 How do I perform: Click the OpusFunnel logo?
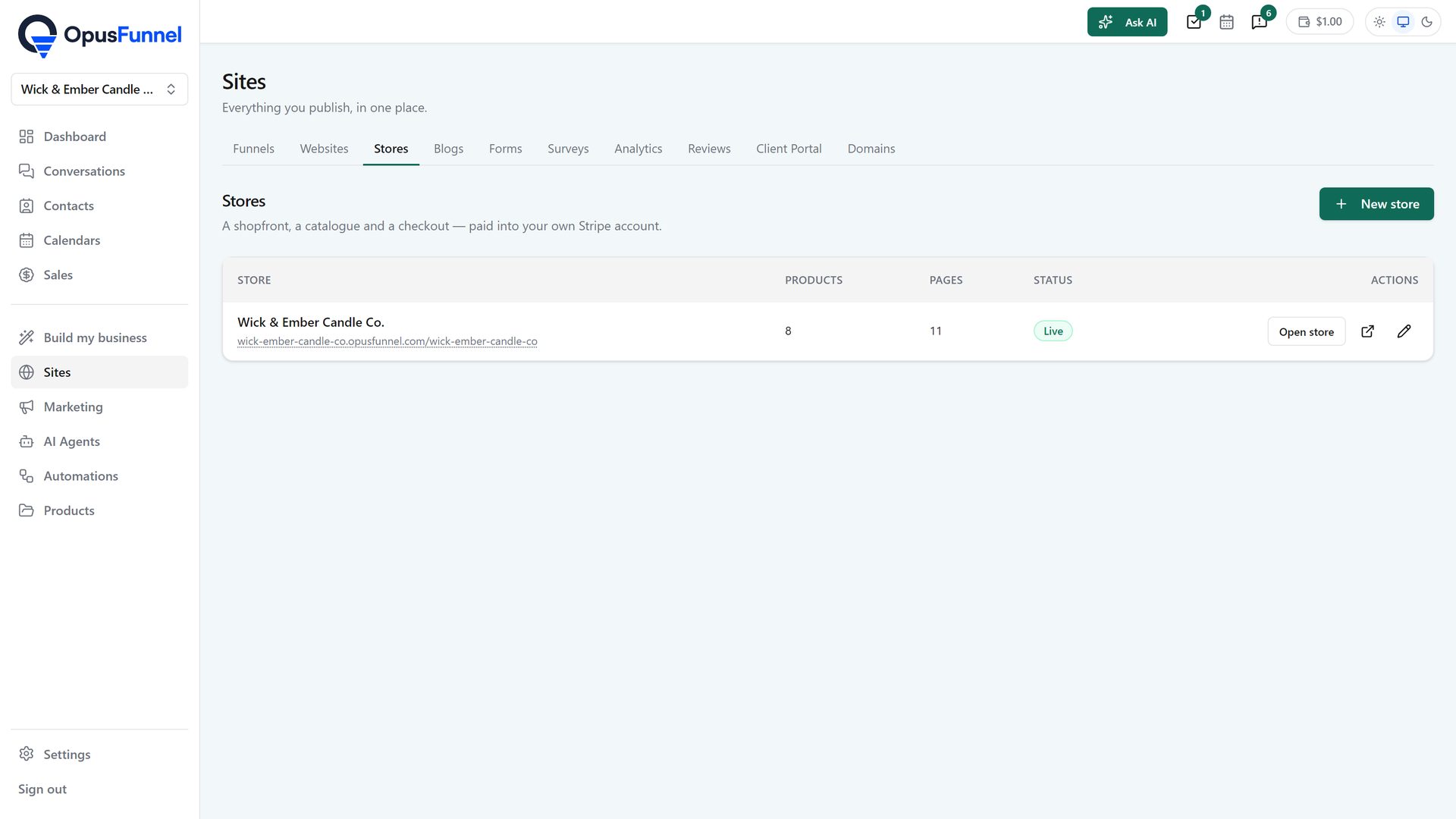(x=99, y=36)
